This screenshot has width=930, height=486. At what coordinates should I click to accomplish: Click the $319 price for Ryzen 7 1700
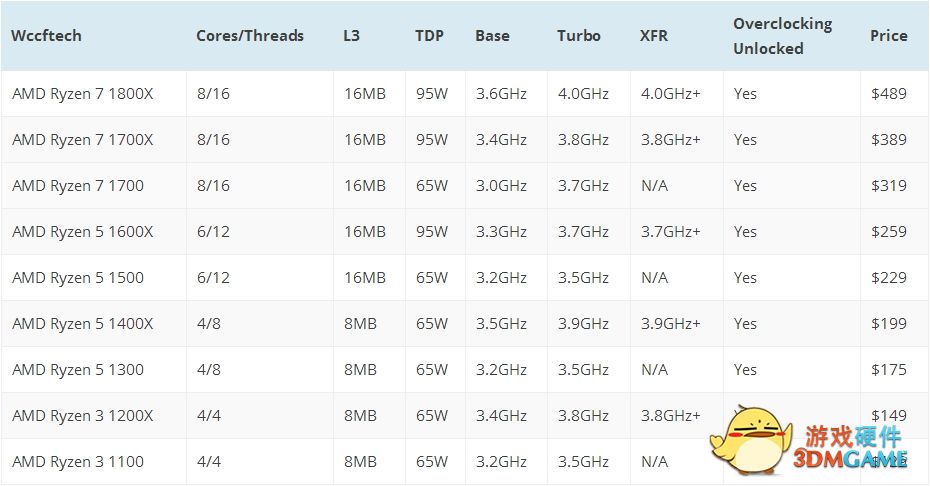pos(889,186)
